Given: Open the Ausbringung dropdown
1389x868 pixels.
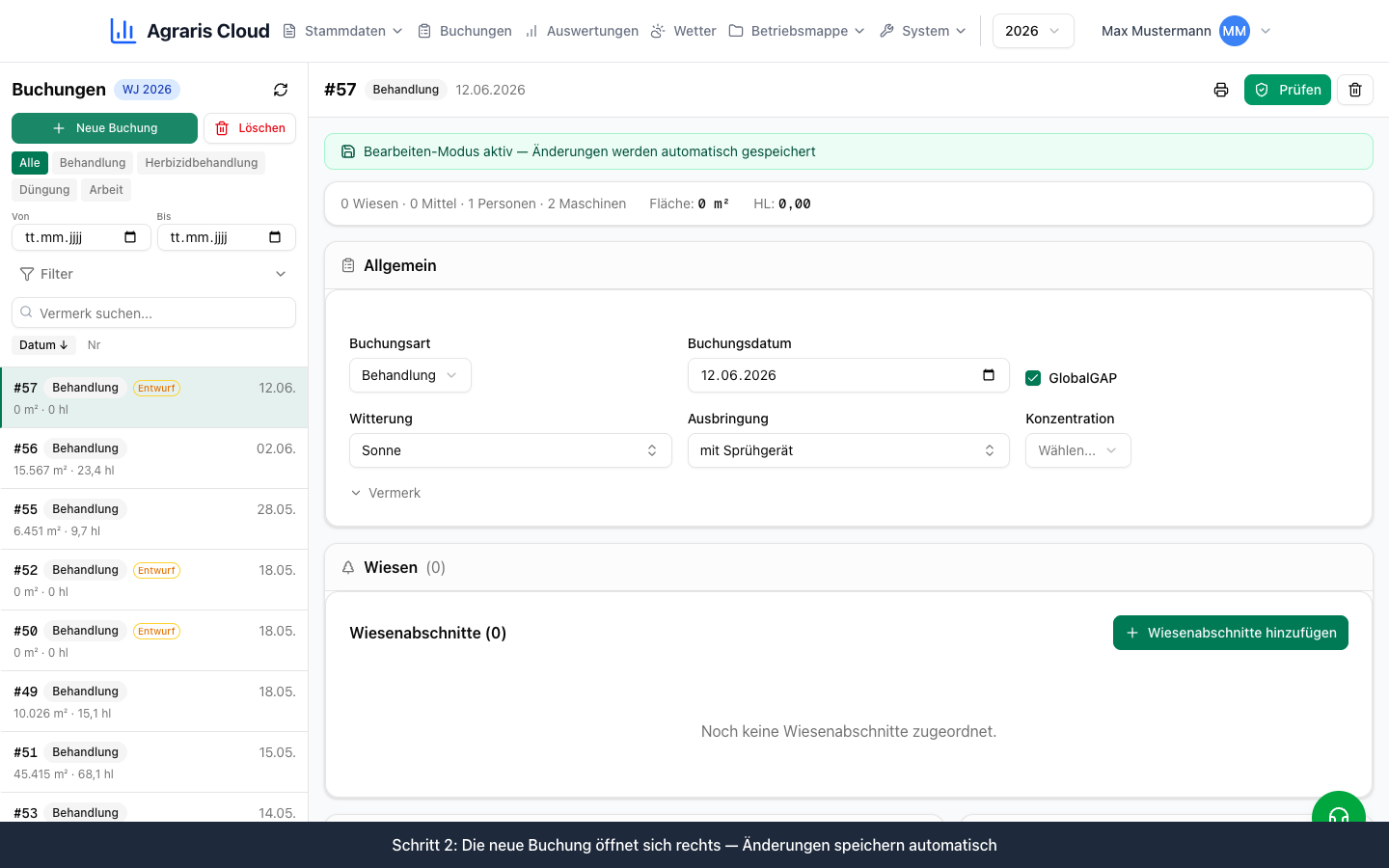Looking at the screenshot, I should point(848,450).
